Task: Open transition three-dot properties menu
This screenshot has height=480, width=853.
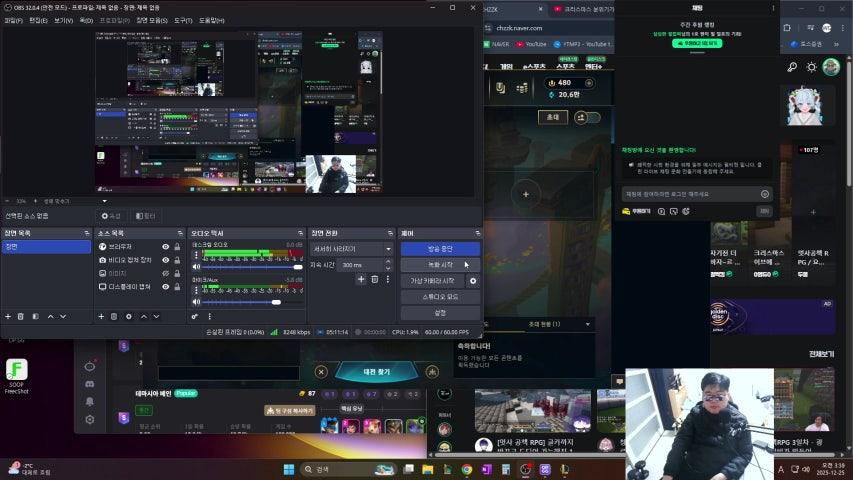Action: [388, 279]
